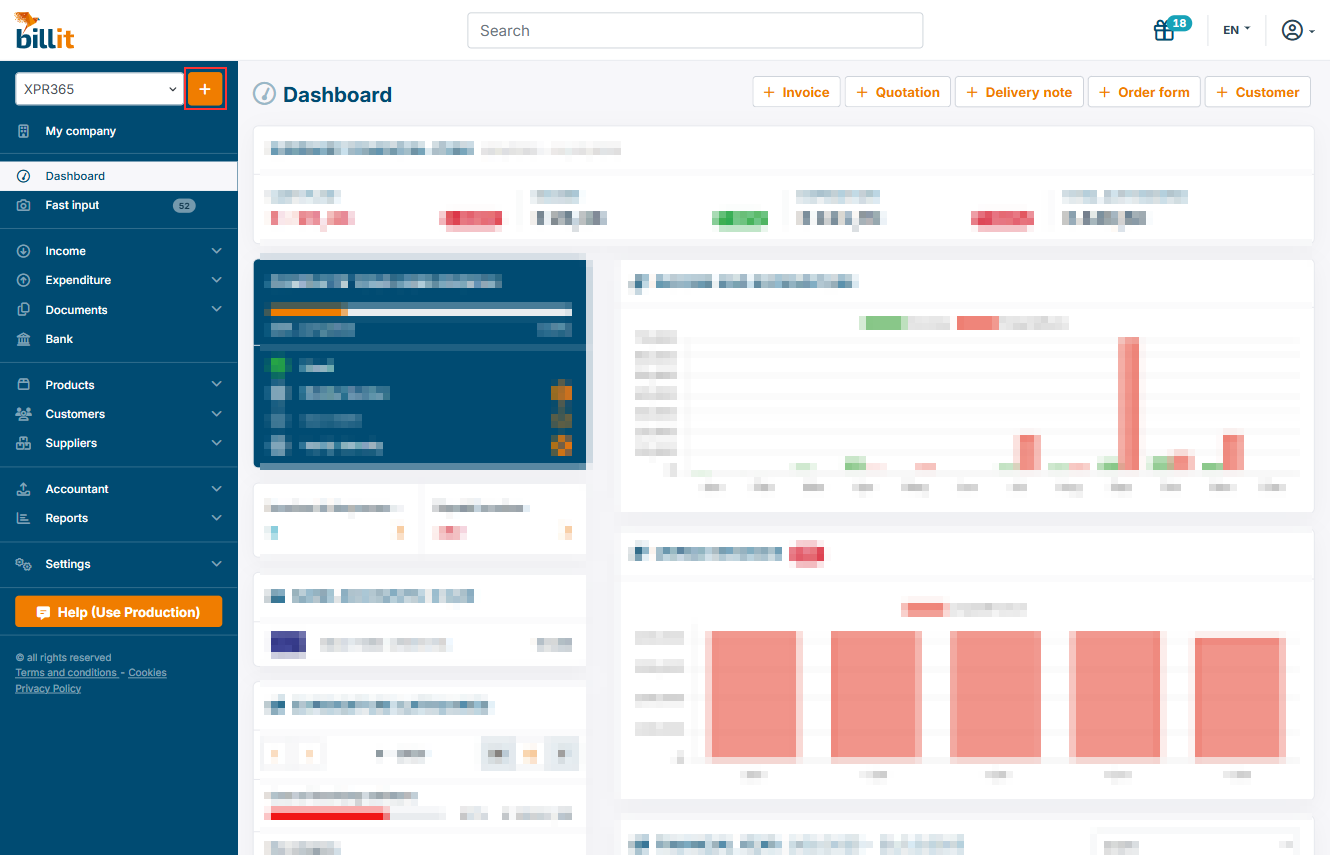Click the orange plus add company button

[205, 89]
